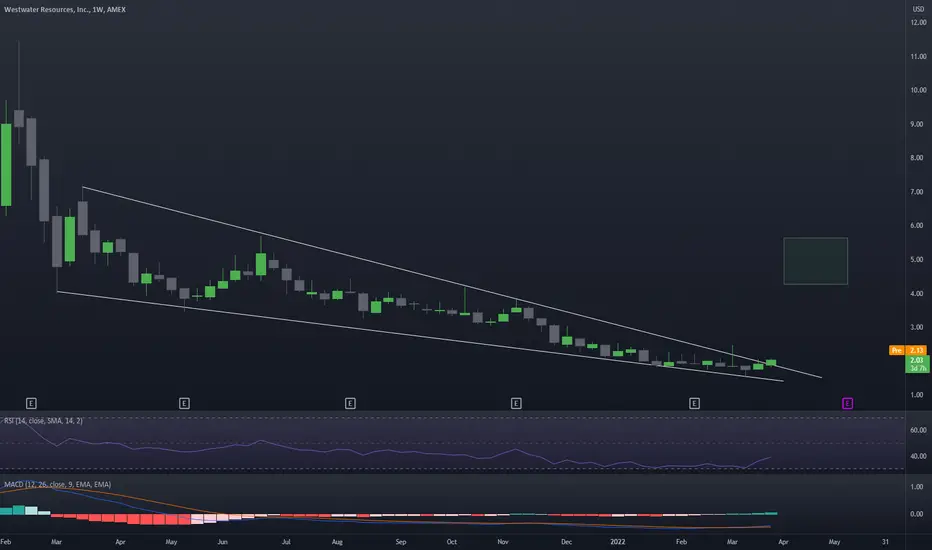Image resolution: width=932 pixels, height=550 pixels.
Task: Click the Jun label on the time axis
Action: pos(222,542)
